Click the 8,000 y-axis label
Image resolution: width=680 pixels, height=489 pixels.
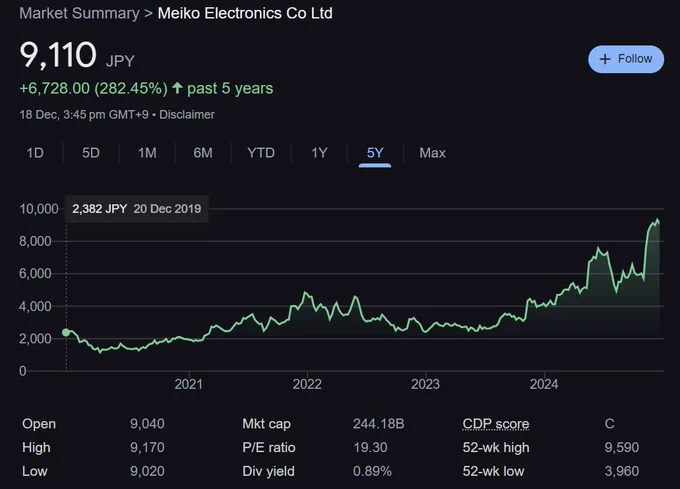(x=35, y=241)
